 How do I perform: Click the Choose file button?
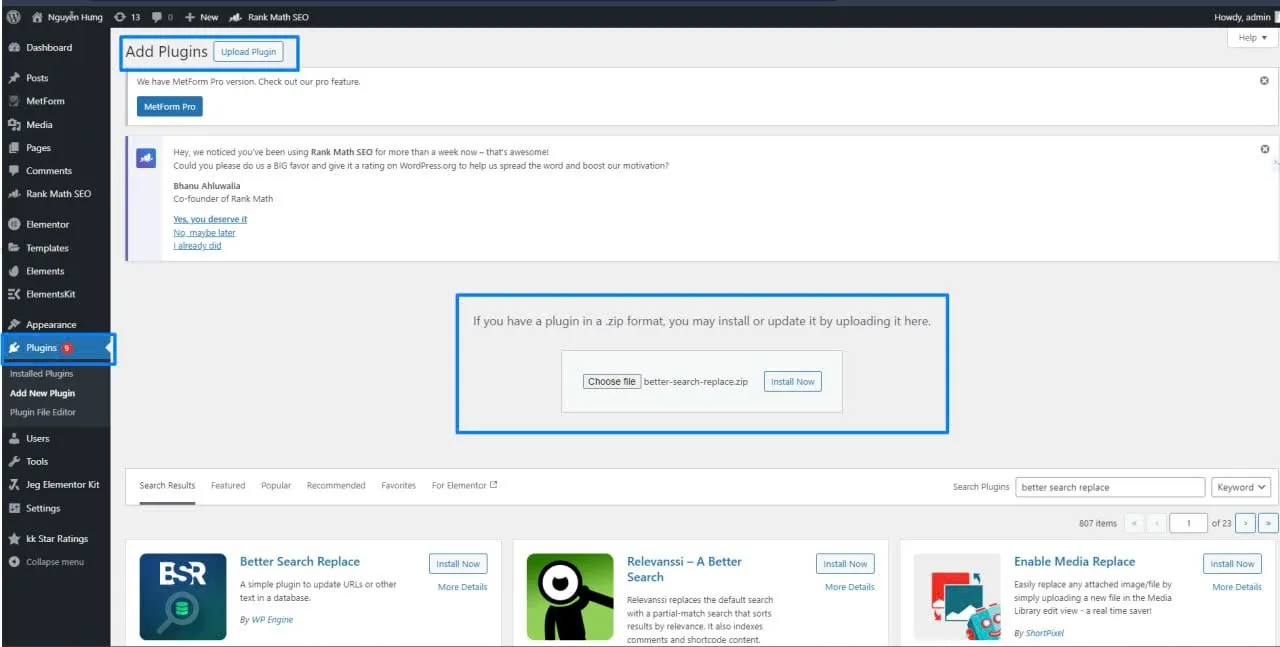pos(612,381)
